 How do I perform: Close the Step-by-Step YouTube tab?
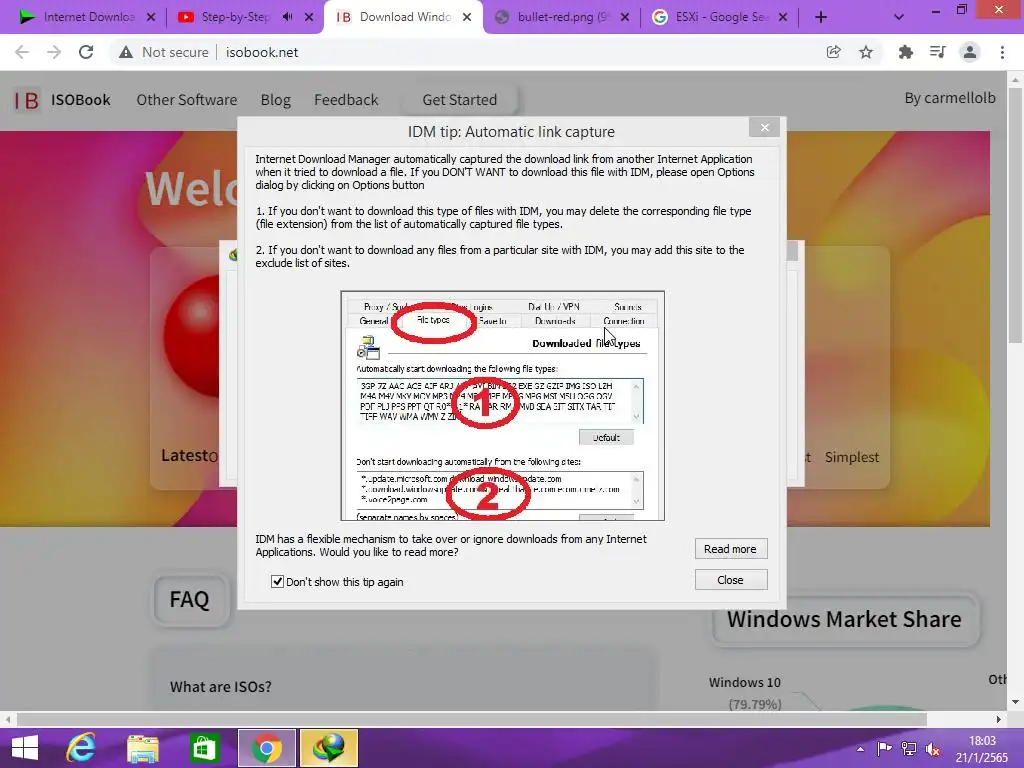309,18
